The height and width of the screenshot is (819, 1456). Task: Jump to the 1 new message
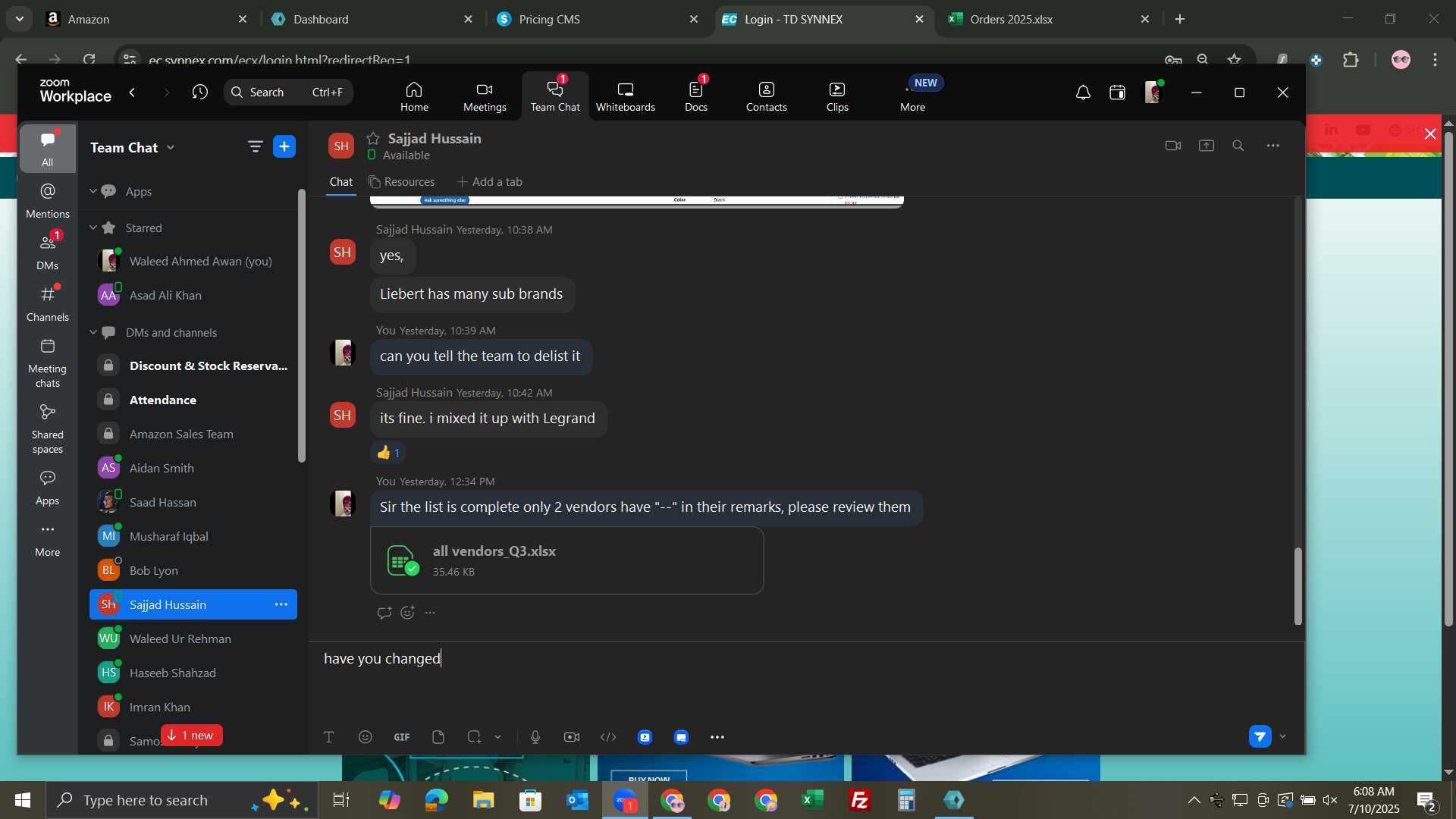[191, 736]
